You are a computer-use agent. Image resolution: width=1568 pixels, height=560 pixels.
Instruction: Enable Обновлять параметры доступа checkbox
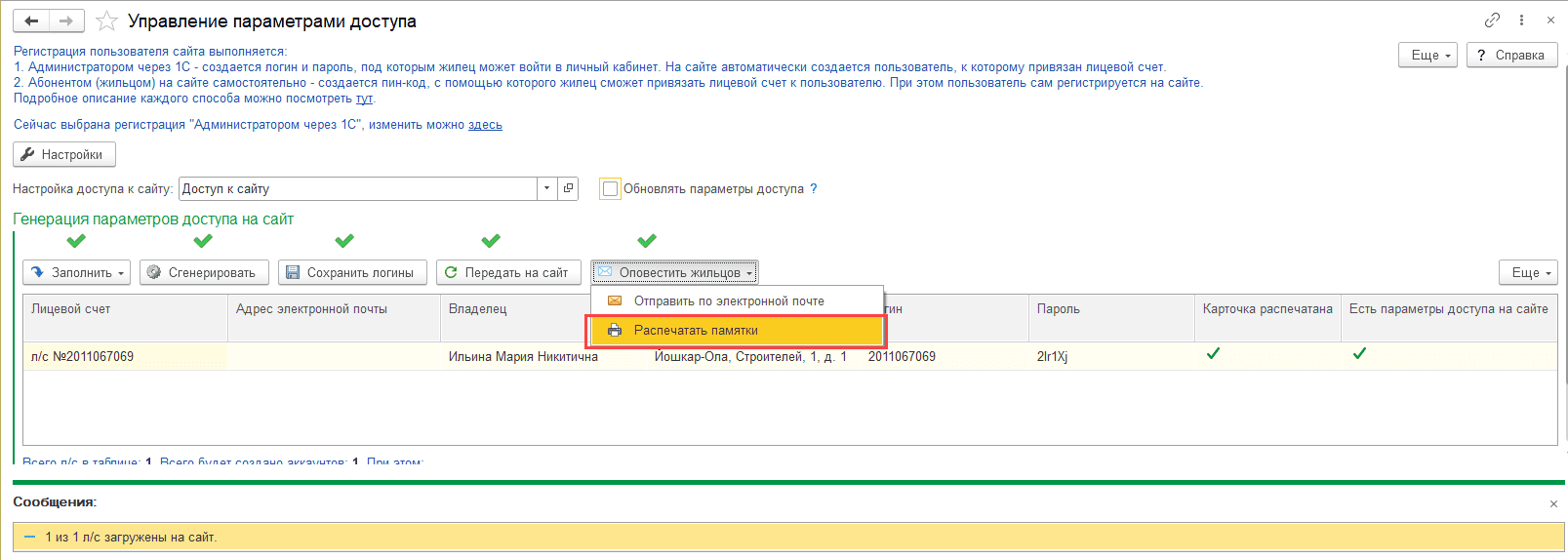pyautogui.click(x=610, y=189)
